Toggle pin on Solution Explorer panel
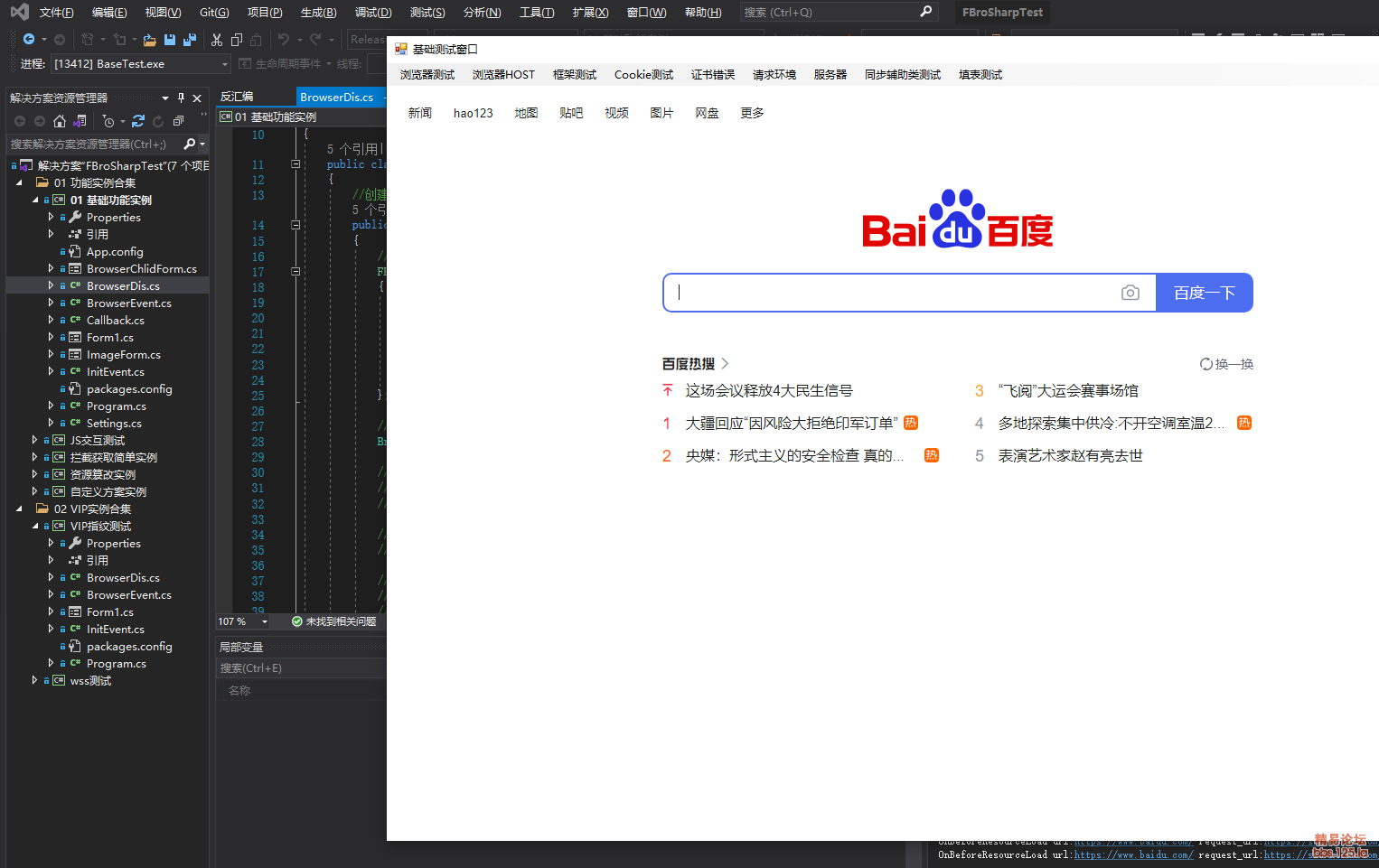This screenshot has width=1379, height=868. (x=181, y=98)
